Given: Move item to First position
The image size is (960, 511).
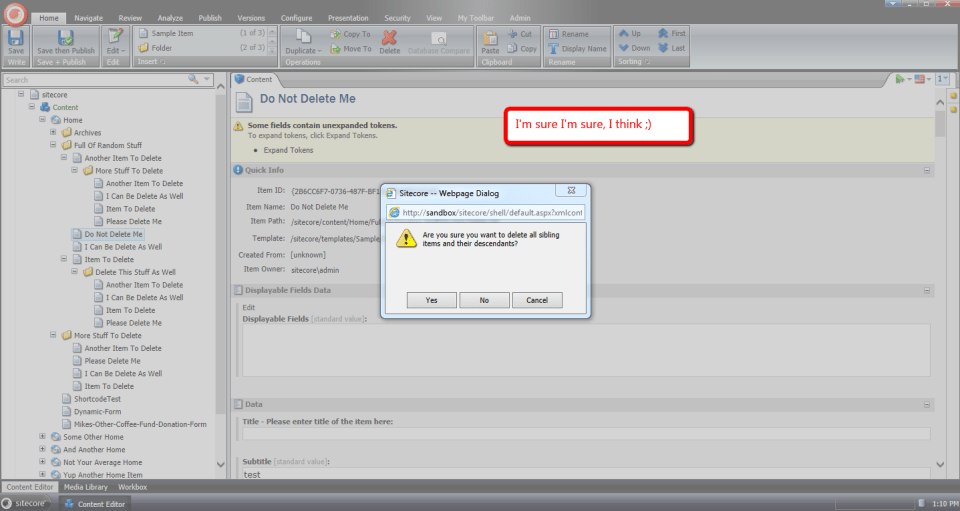Looking at the screenshot, I should (672, 34).
